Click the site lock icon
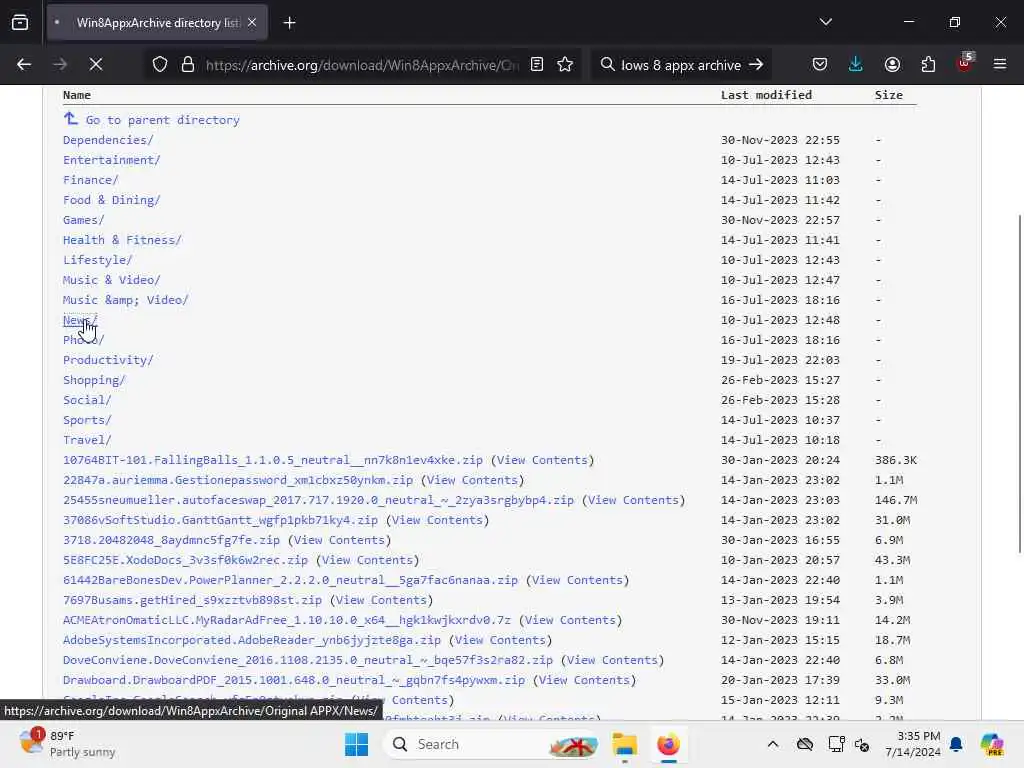 pos(188,64)
